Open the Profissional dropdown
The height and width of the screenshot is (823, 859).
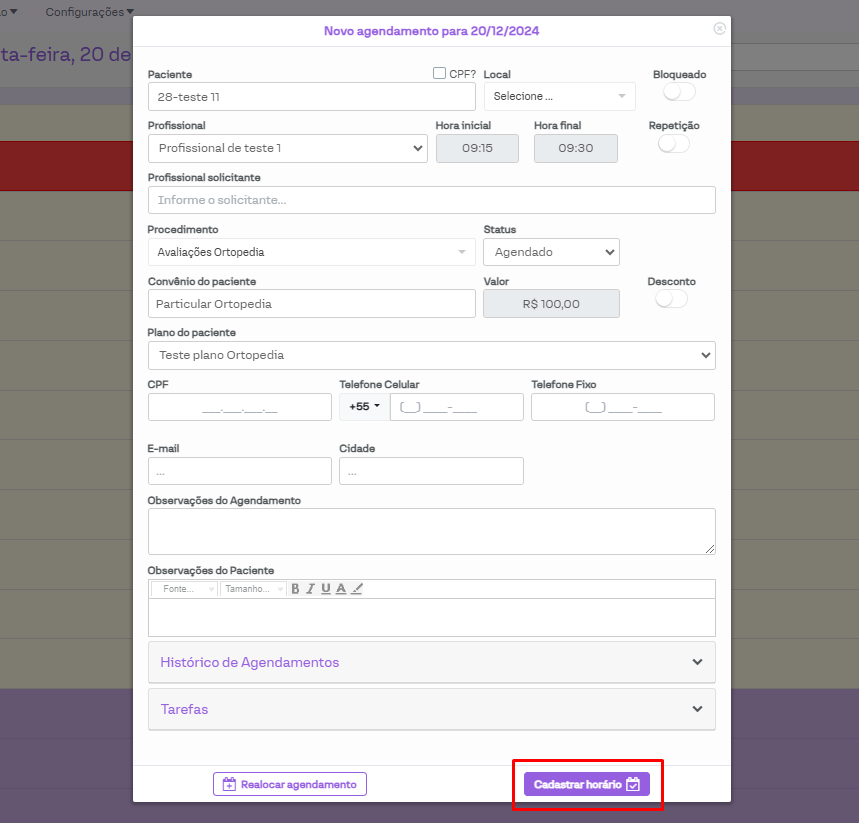[288, 148]
